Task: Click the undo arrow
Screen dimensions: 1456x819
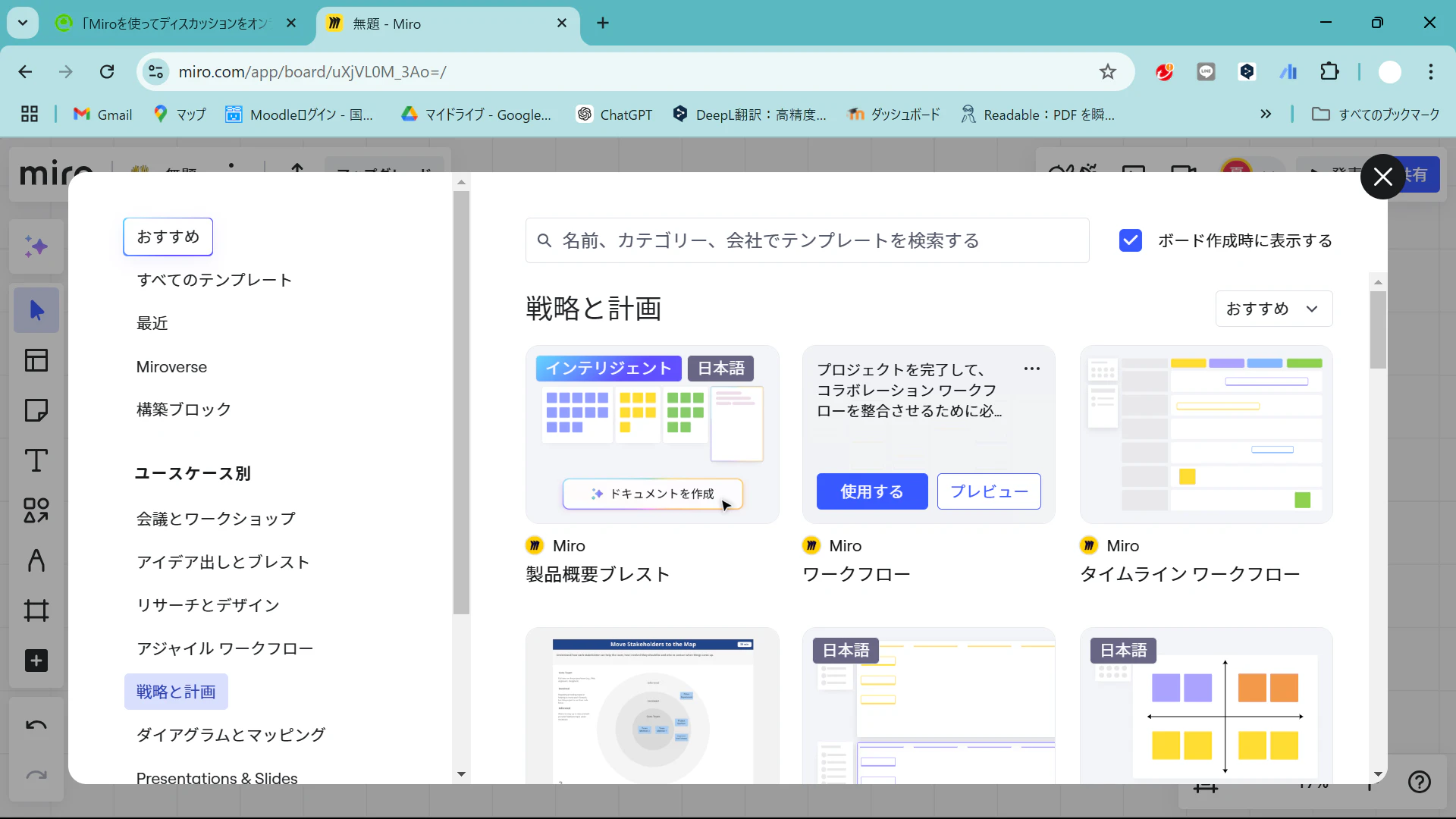Action: (x=36, y=725)
